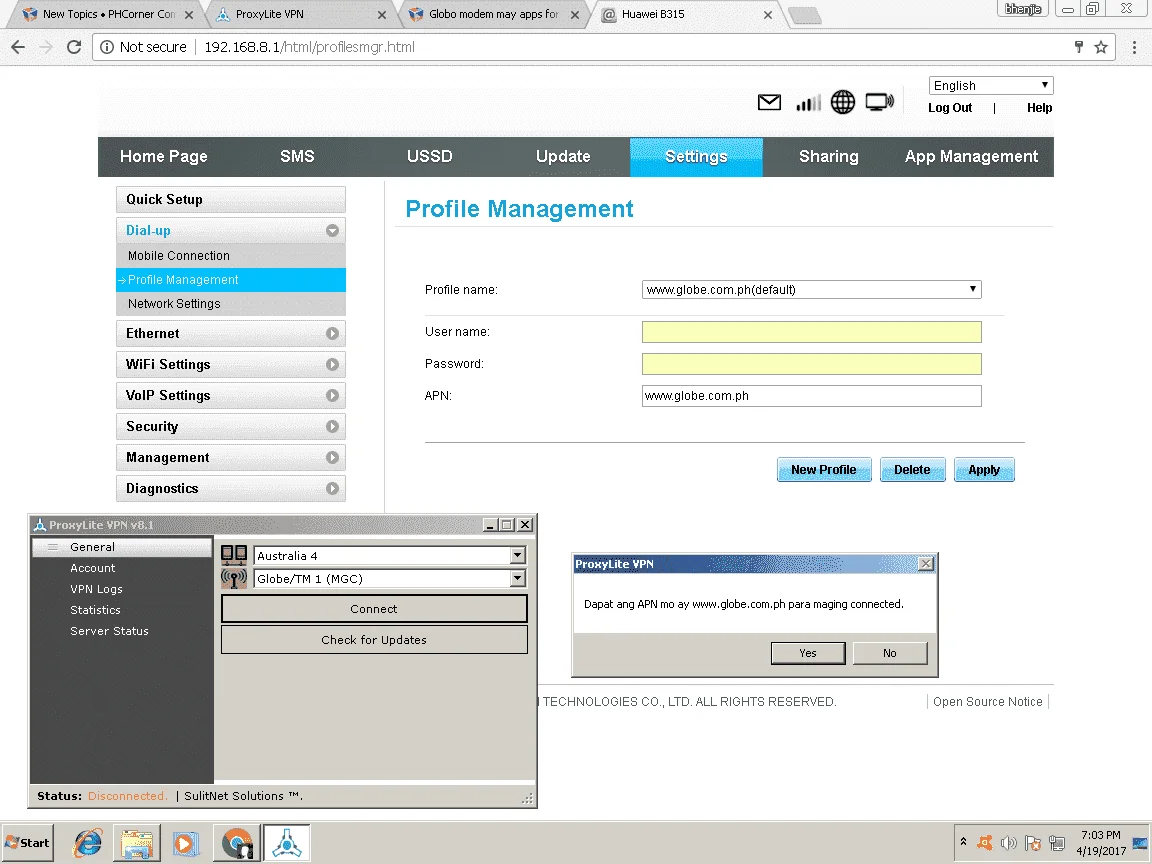The image size is (1152, 864).
Task: Open the English language dropdown
Action: click(x=990, y=85)
